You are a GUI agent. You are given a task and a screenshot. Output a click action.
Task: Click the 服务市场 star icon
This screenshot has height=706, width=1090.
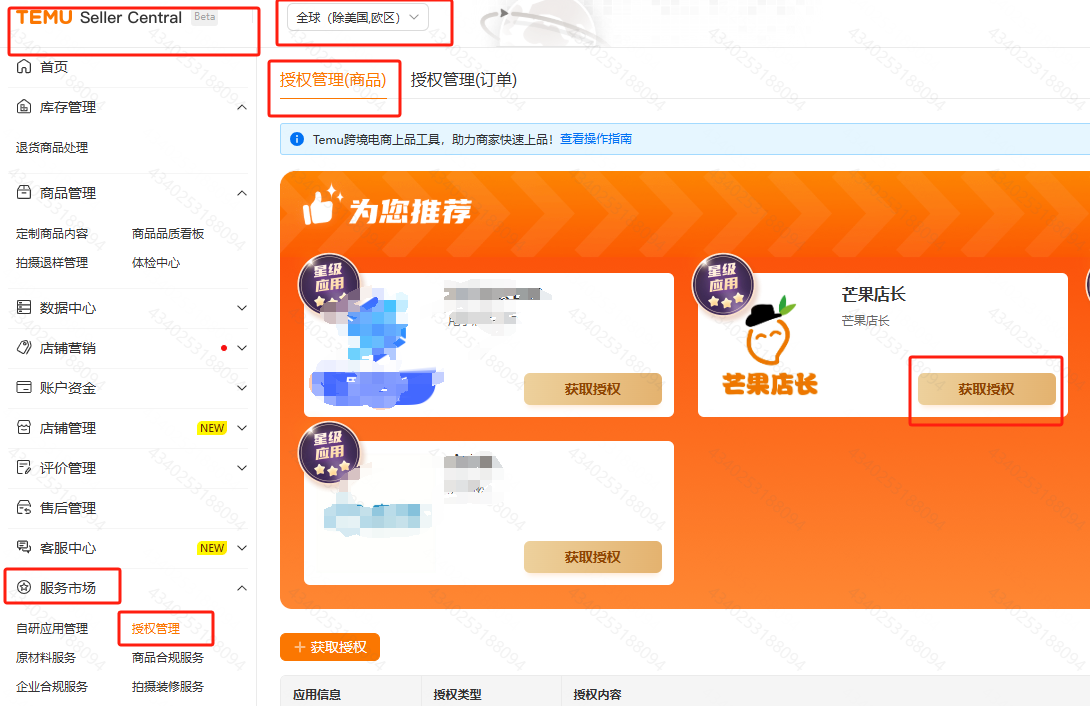(24, 588)
